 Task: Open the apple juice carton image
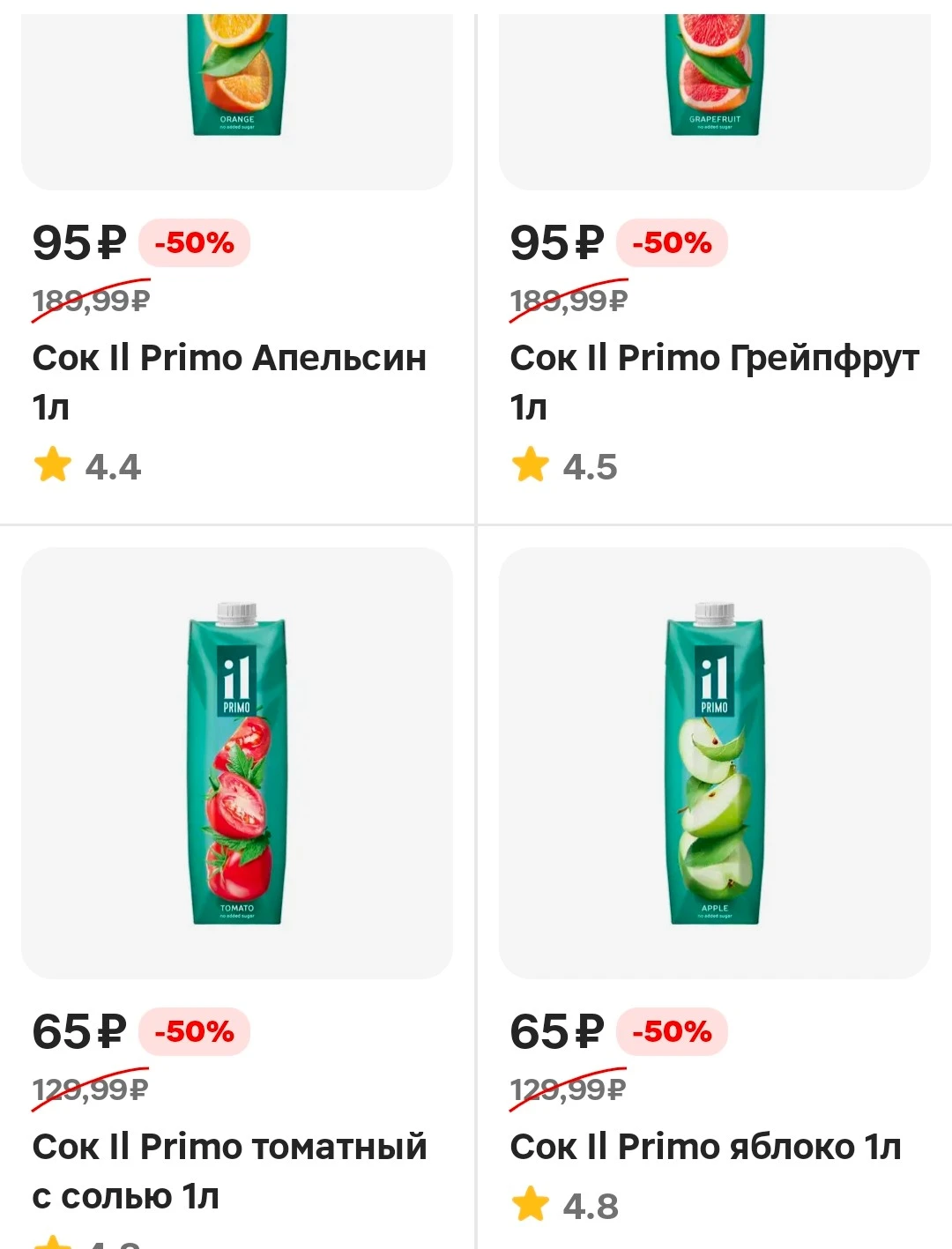(x=715, y=763)
